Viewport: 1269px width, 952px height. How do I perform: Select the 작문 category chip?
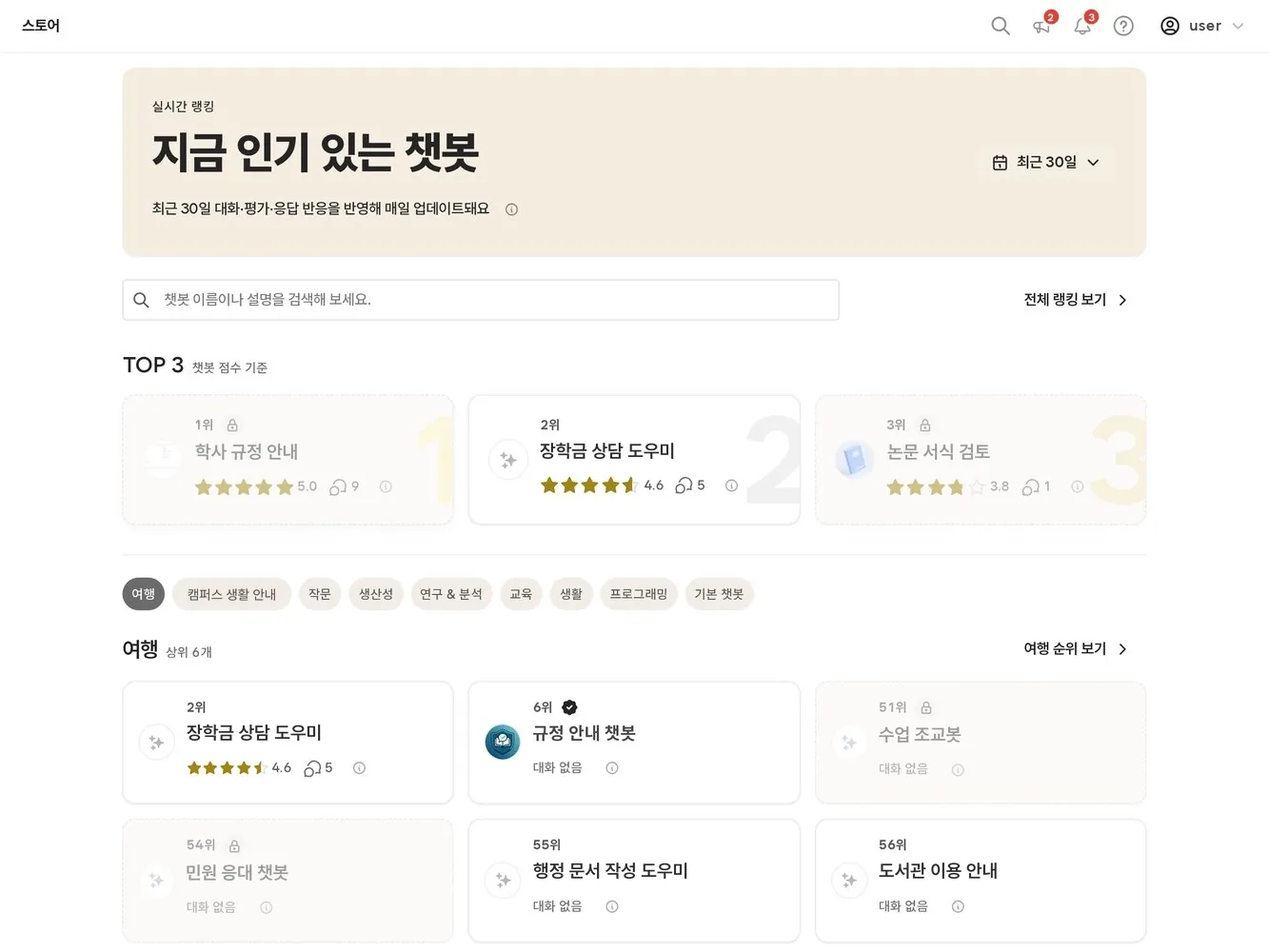point(320,594)
